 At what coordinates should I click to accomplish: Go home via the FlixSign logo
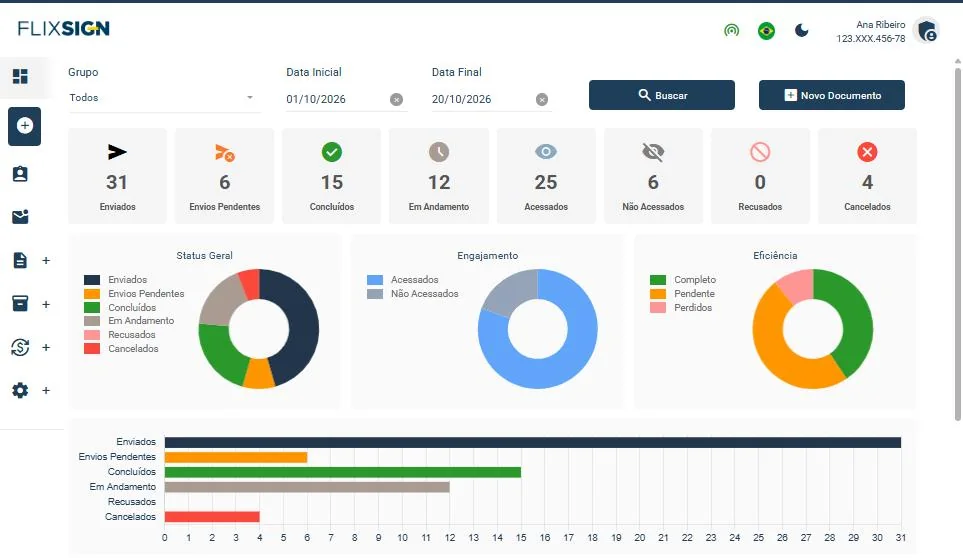point(63,28)
